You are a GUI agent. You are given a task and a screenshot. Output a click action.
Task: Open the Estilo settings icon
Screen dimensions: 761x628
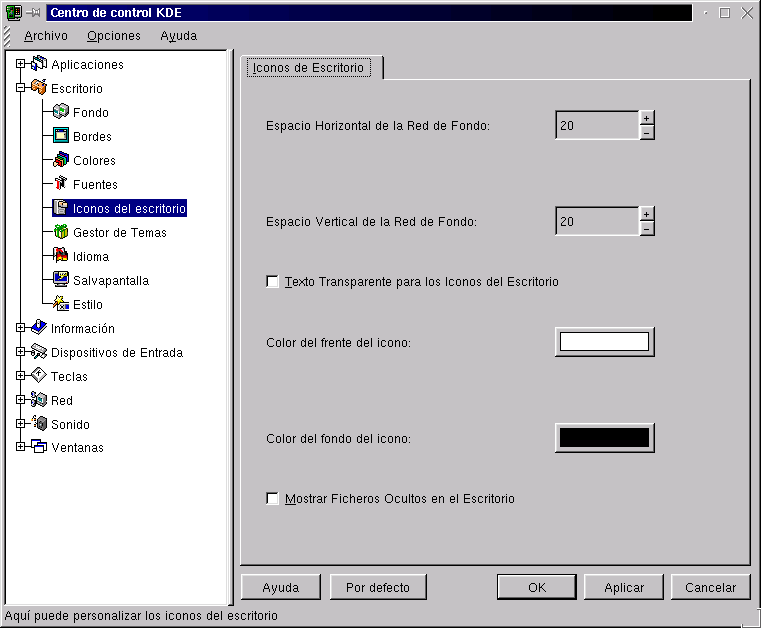61,305
